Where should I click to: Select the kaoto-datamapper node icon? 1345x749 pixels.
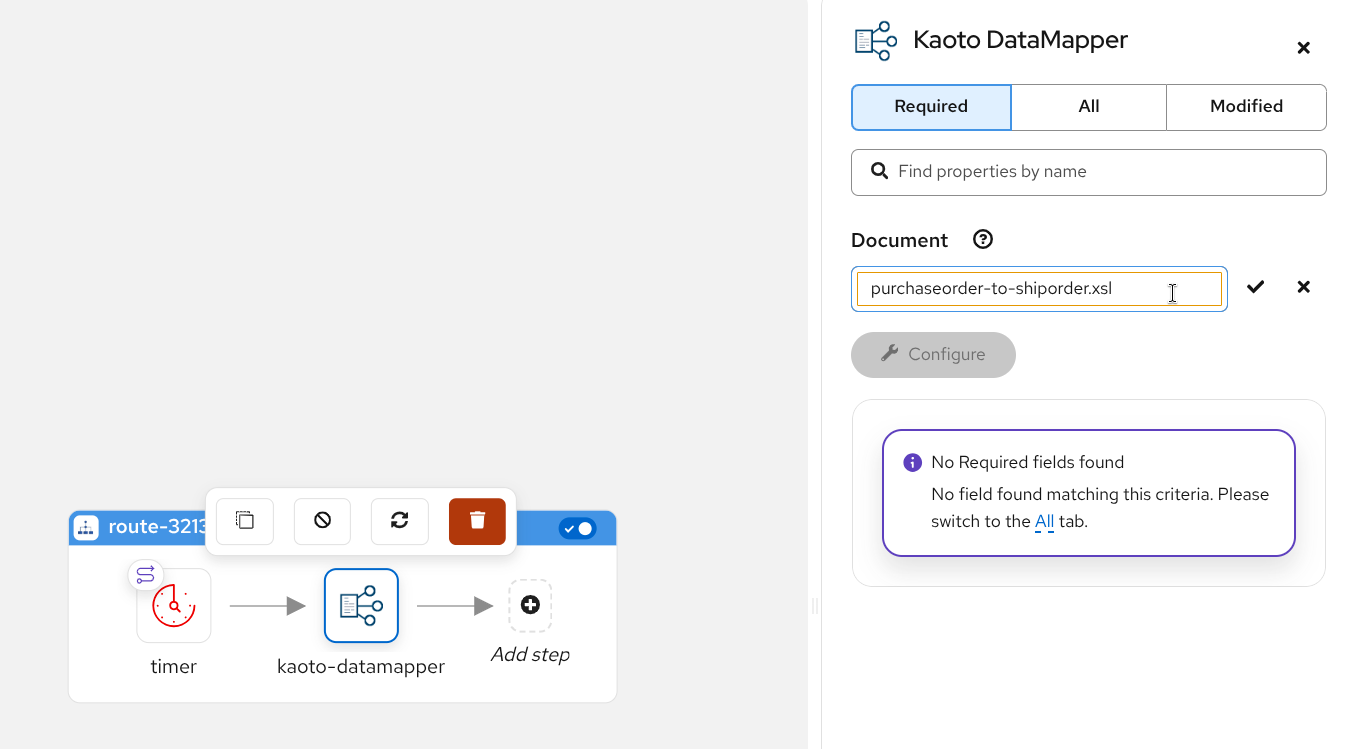click(361, 605)
